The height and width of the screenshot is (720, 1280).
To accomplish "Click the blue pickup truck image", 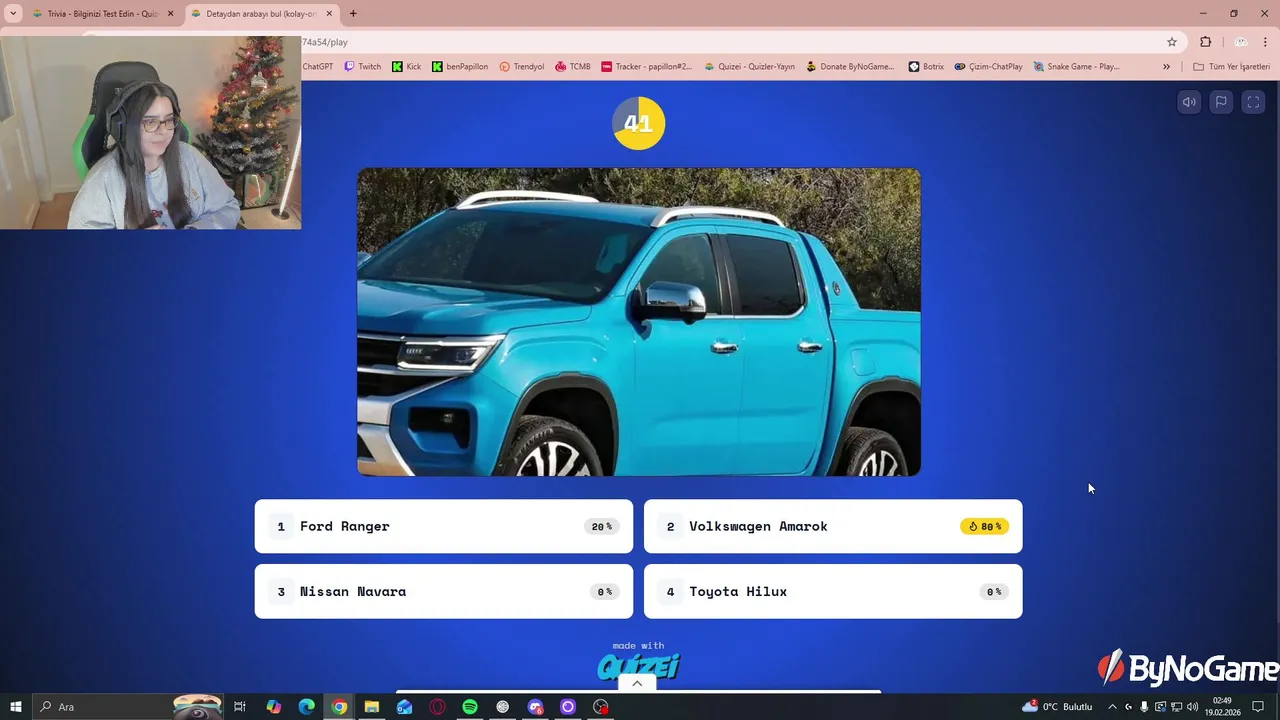I will click(639, 322).
